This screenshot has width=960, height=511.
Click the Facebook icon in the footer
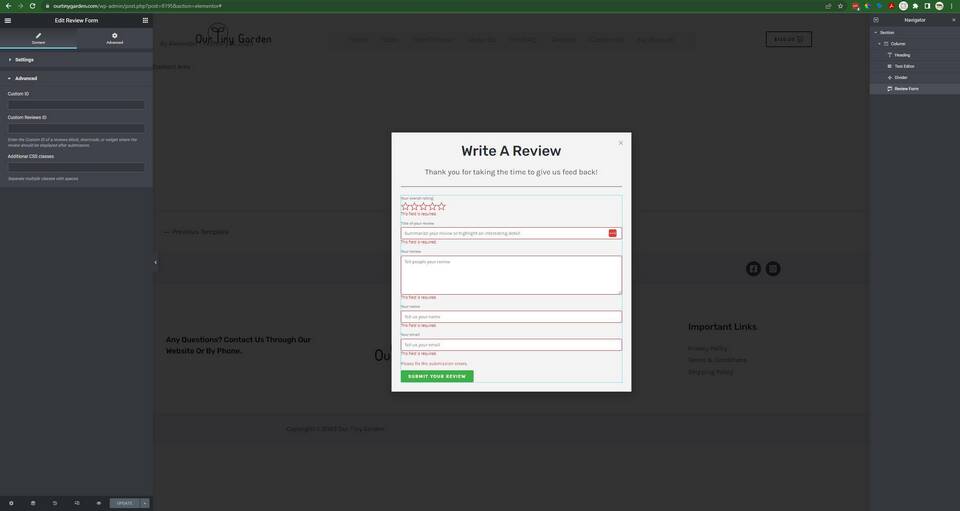pos(754,269)
